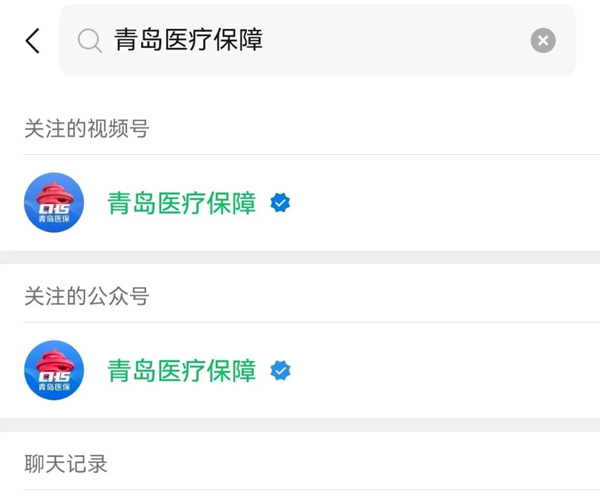
Task: Select the 聊天记录 section header
Action: click(x=66, y=464)
